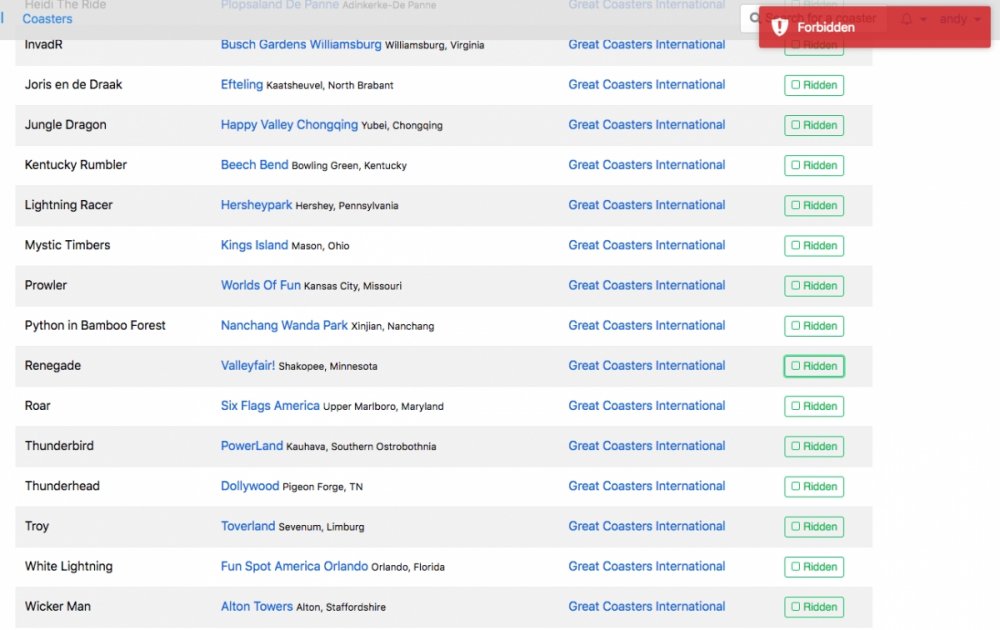Go to Hersheypark page
The image size is (1000, 630).
tap(256, 205)
